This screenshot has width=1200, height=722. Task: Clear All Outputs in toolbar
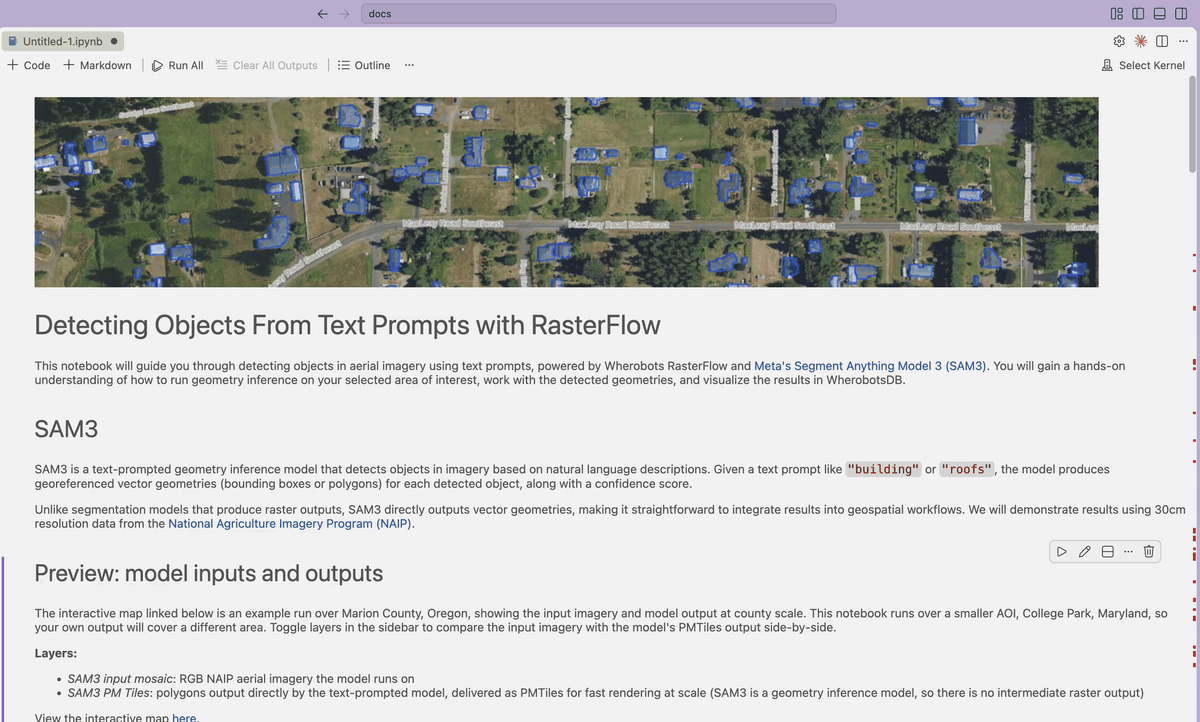tap(267, 65)
